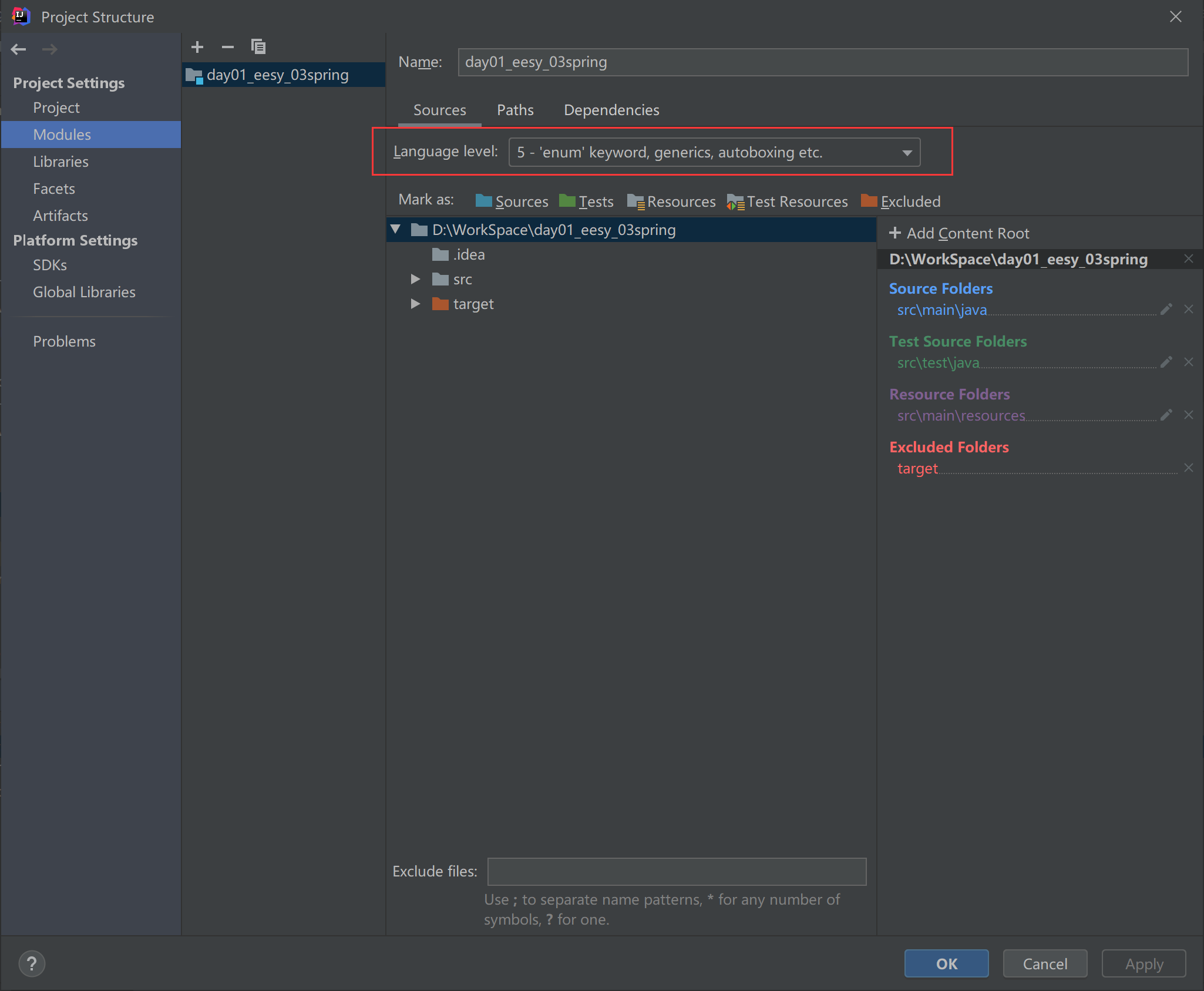
Task: Remove src\test\java test folder
Action: [1189, 362]
